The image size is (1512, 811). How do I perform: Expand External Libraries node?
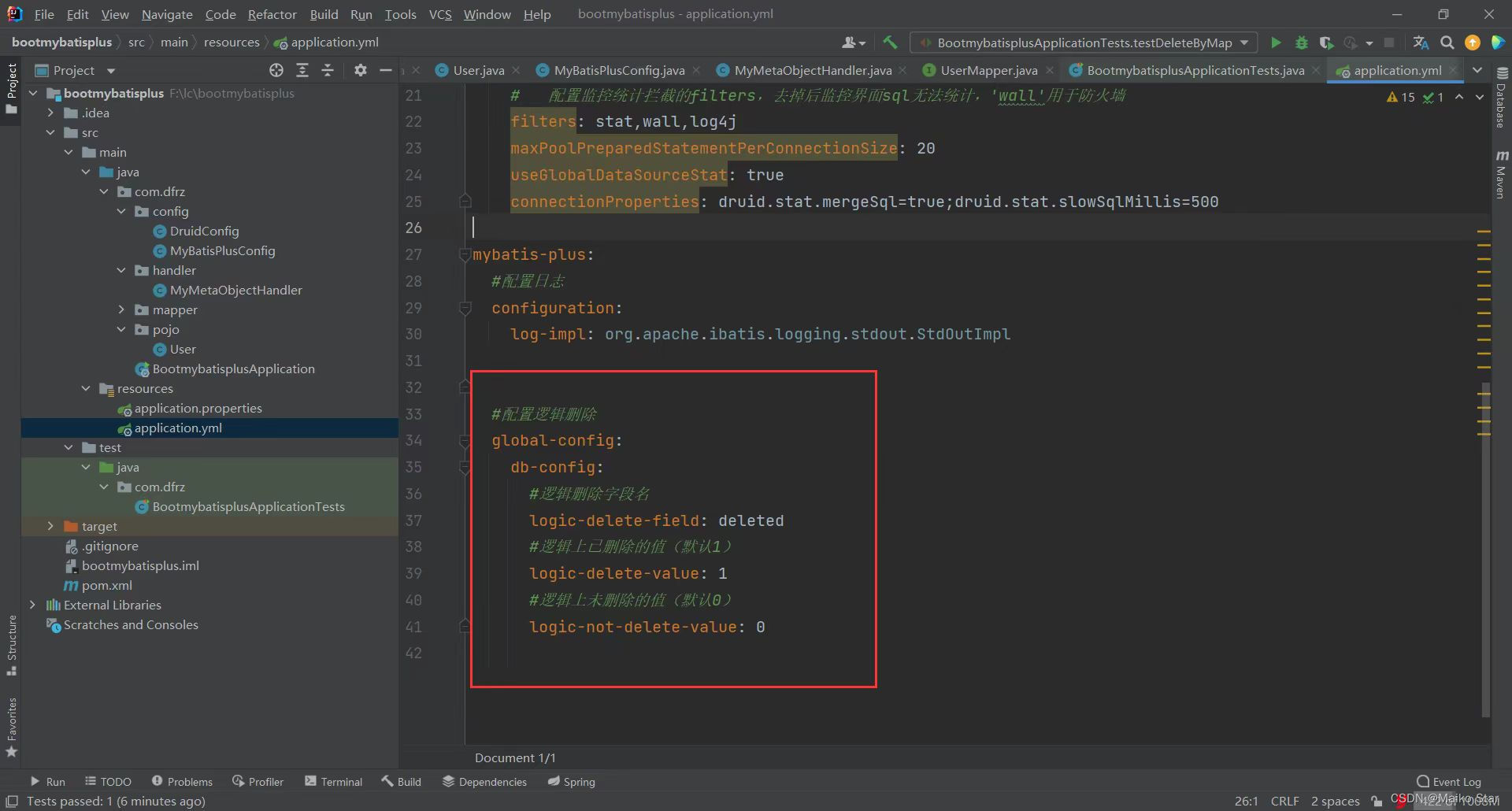point(32,605)
